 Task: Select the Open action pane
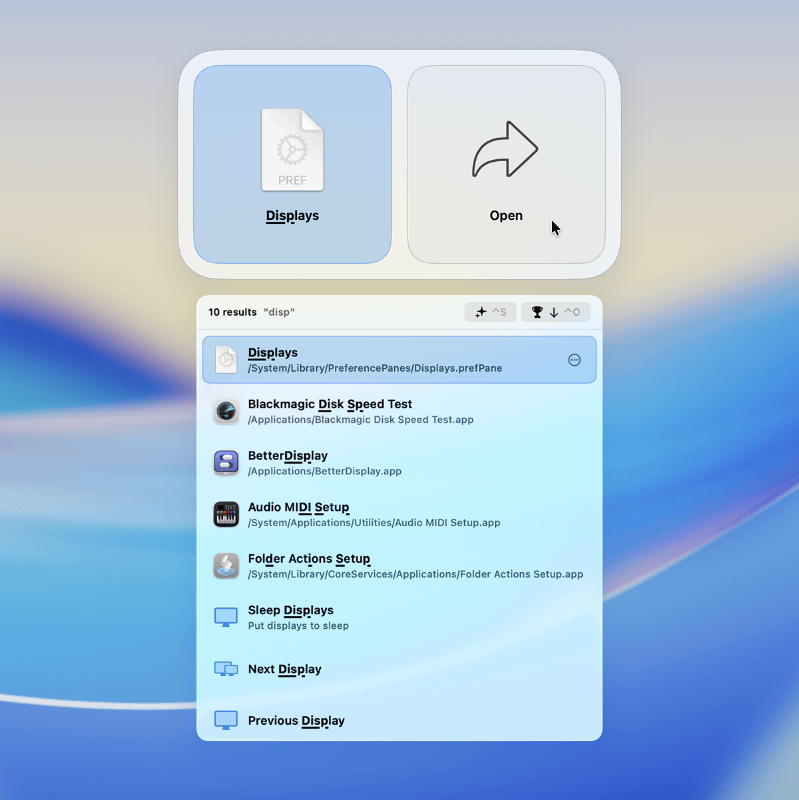click(506, 164)
